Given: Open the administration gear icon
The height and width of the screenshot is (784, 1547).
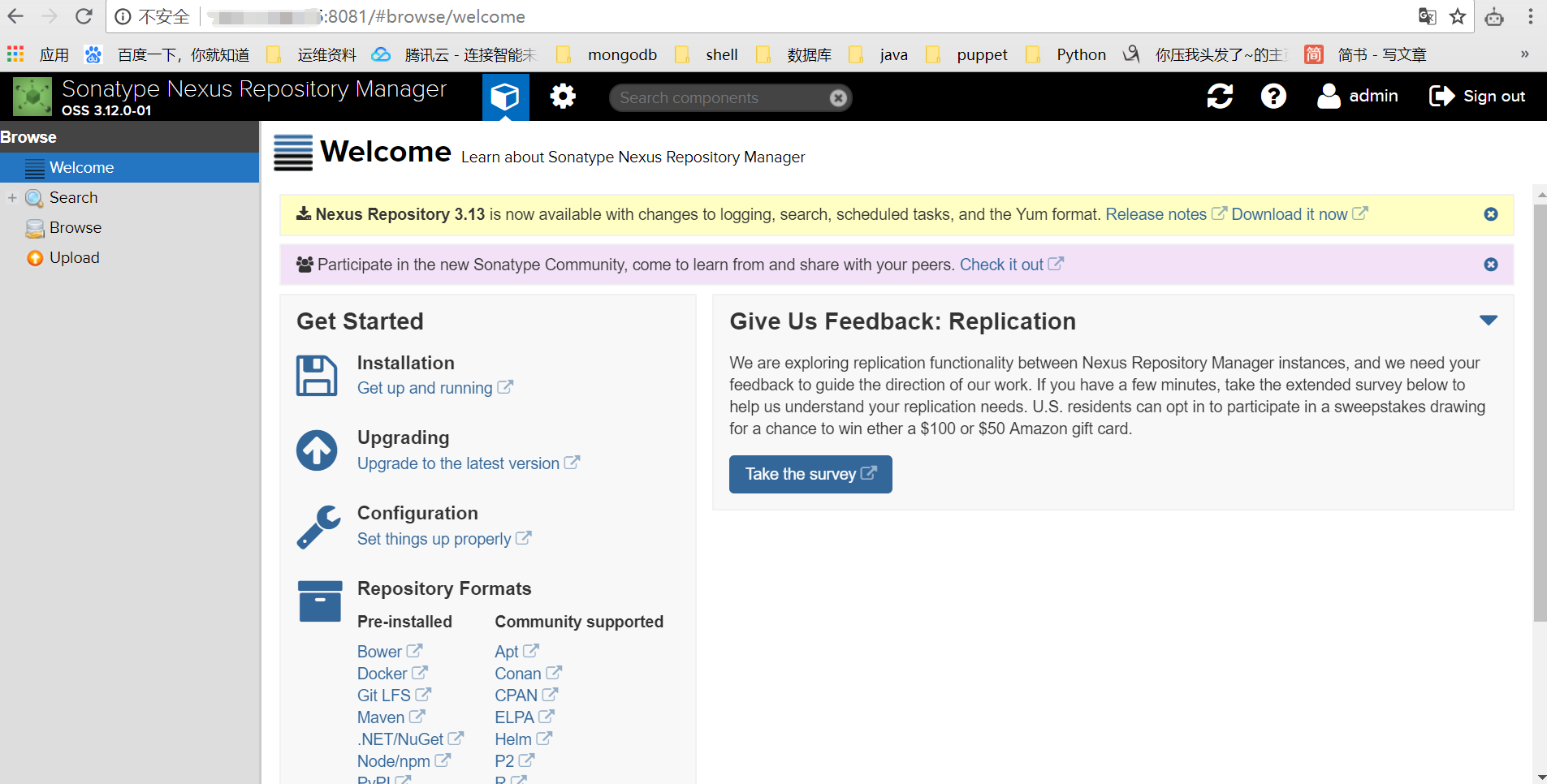Looking at the screenshot, I should click(x=562, y=97).
